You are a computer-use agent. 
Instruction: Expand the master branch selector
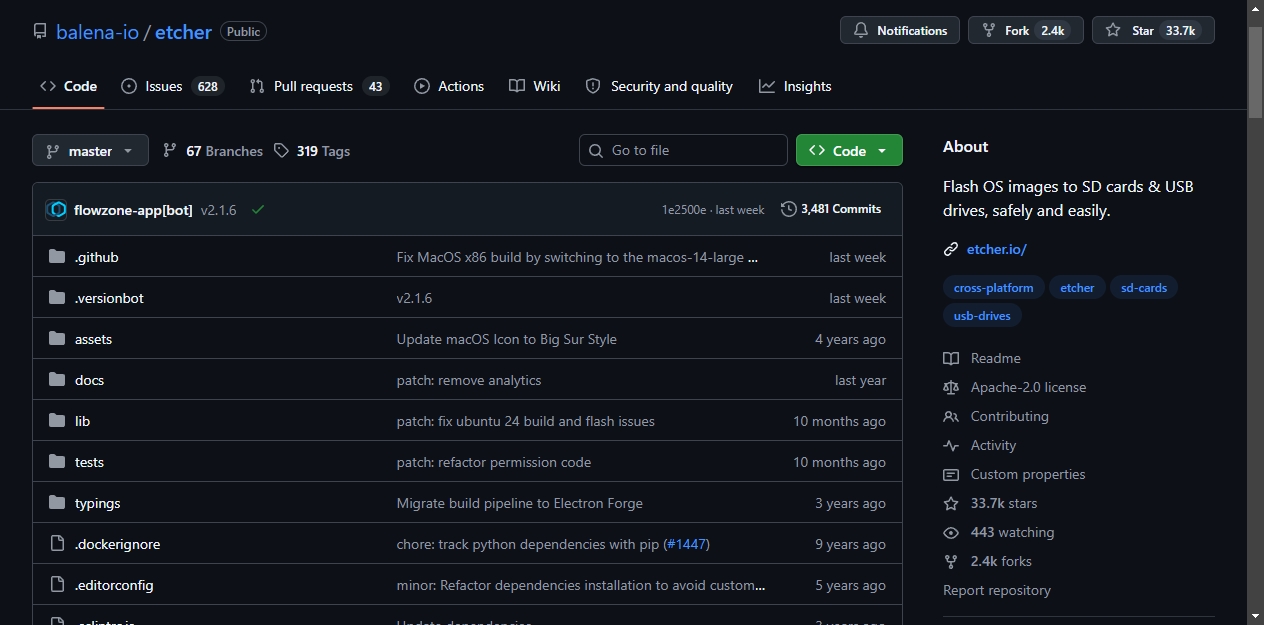point(90,151)
